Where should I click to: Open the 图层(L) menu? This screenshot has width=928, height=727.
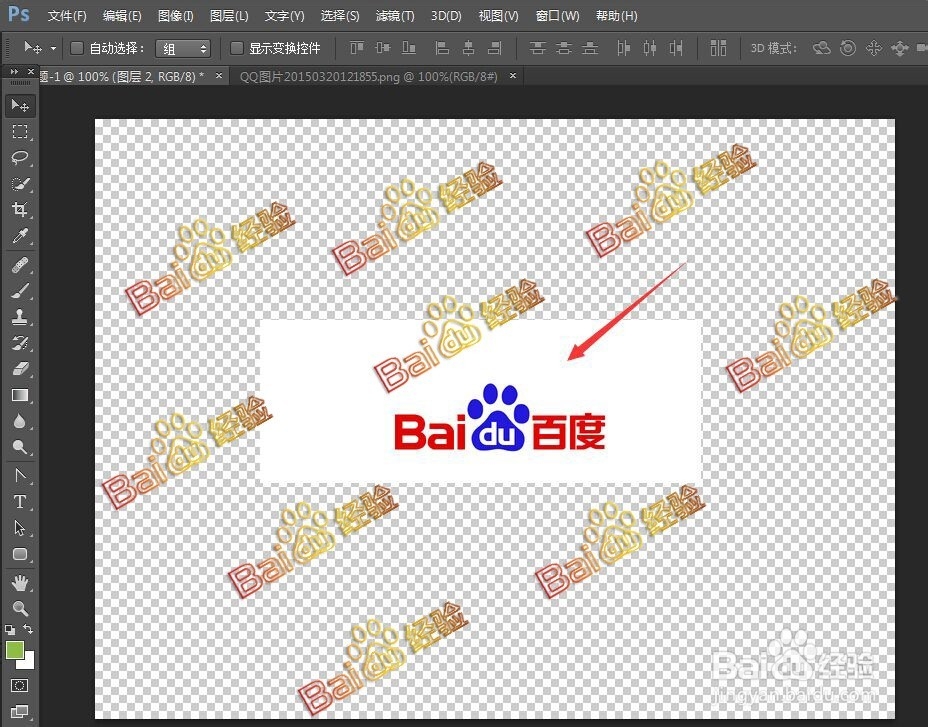coord(229,16)
